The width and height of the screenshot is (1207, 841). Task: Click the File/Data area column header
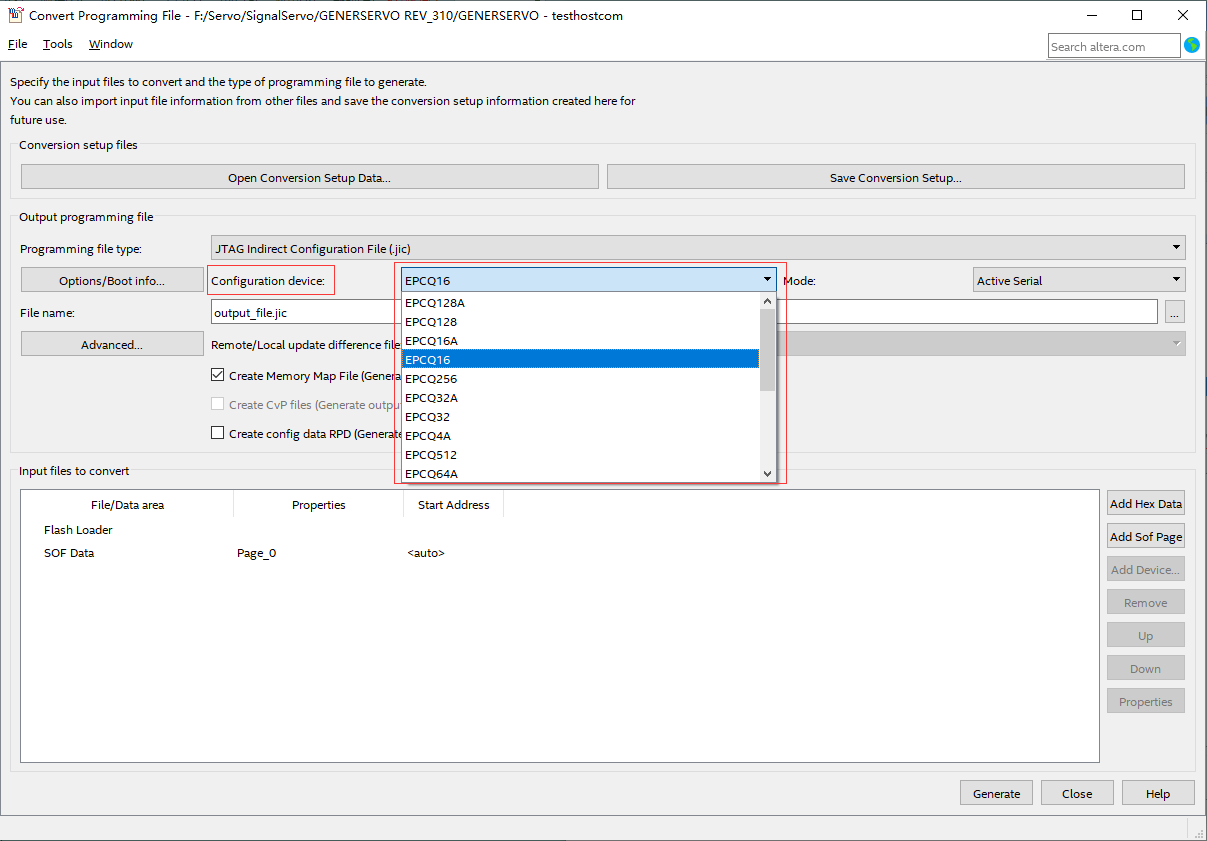click(x=127, y=504)
